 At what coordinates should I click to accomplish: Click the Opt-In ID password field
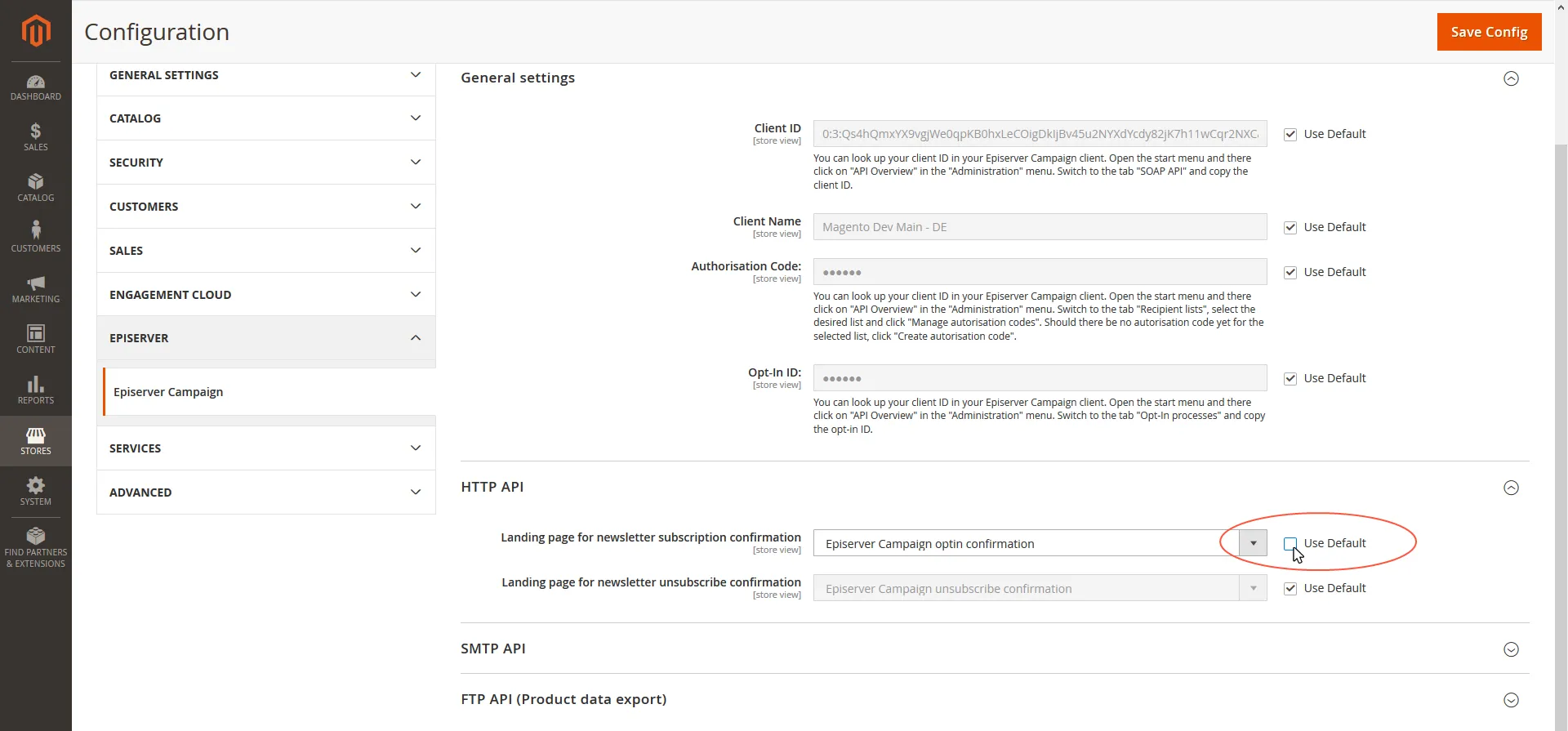(1040, 378)
